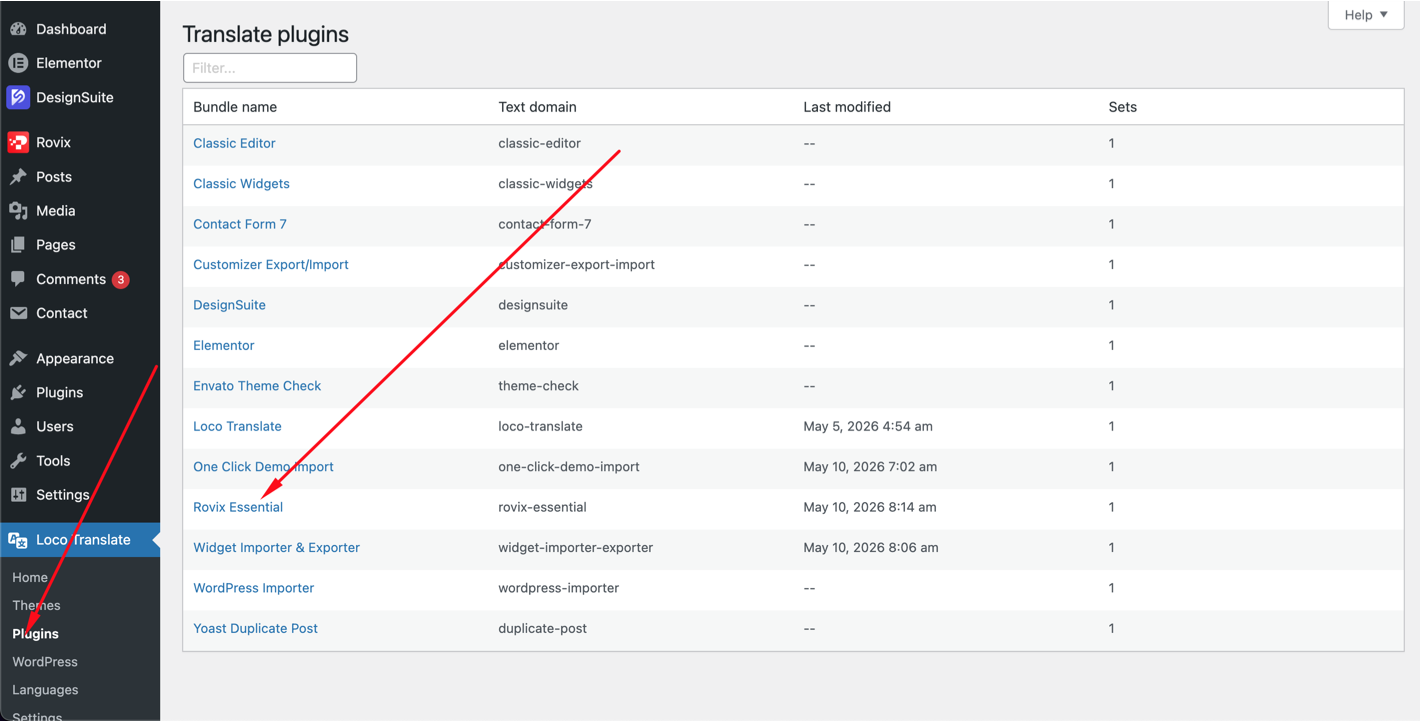This screenshot has width=1420, height=721.
Task: Click the Media library icon
Action: point(18,211)
